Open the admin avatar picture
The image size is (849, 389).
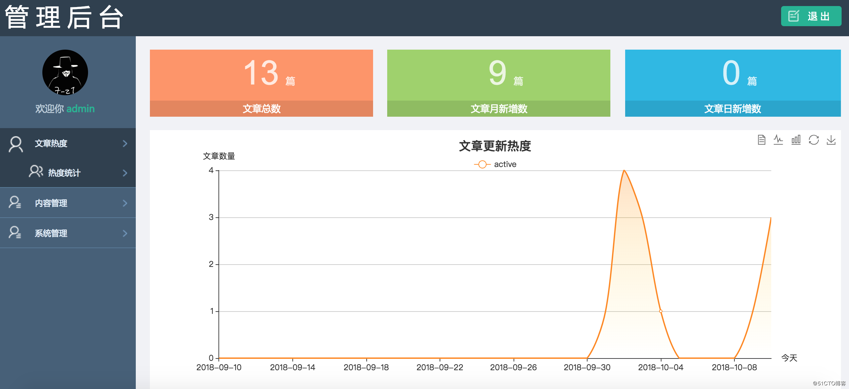coord(65,73)
